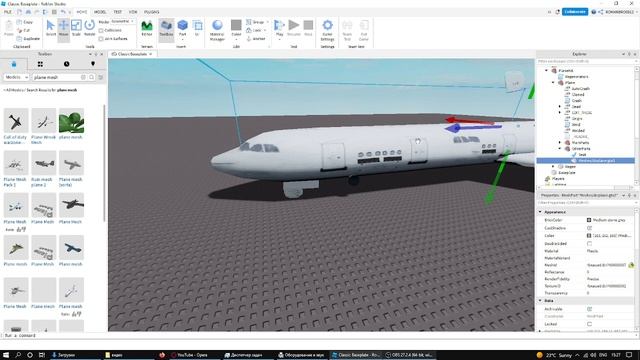
Task: Expand the MainParts tree node
Action: point(560,142)
